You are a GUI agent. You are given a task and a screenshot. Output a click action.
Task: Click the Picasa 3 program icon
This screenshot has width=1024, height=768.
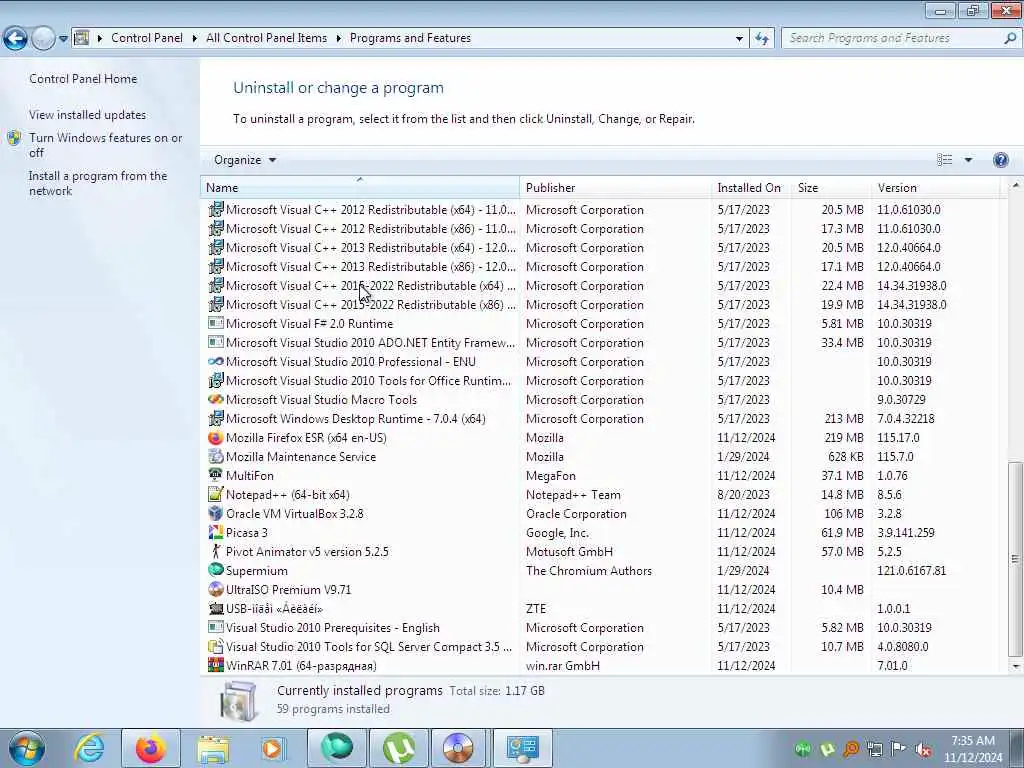(216, 532)
